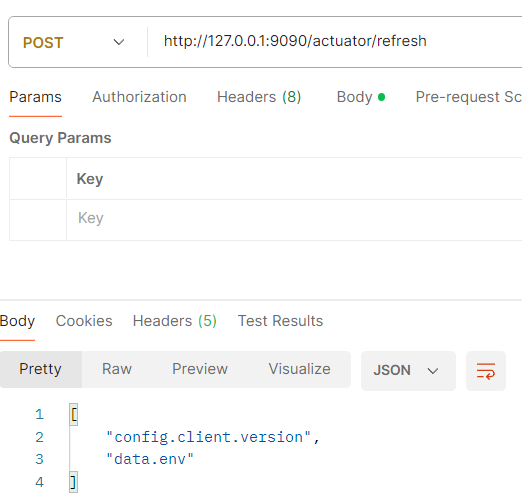
Task: Open the request Body tab
Action: (x=361, y=97)
